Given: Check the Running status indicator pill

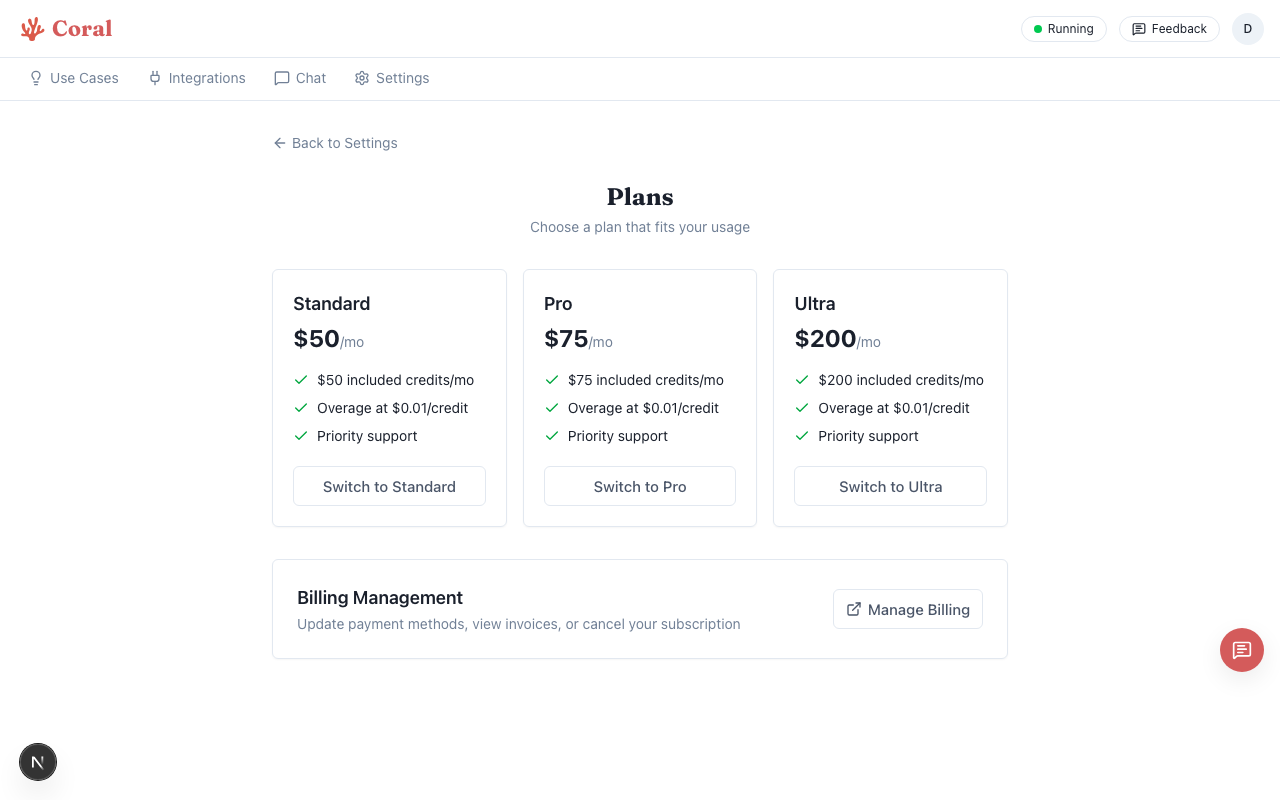Looking at the screenshot, I should tap(1063, 29).
